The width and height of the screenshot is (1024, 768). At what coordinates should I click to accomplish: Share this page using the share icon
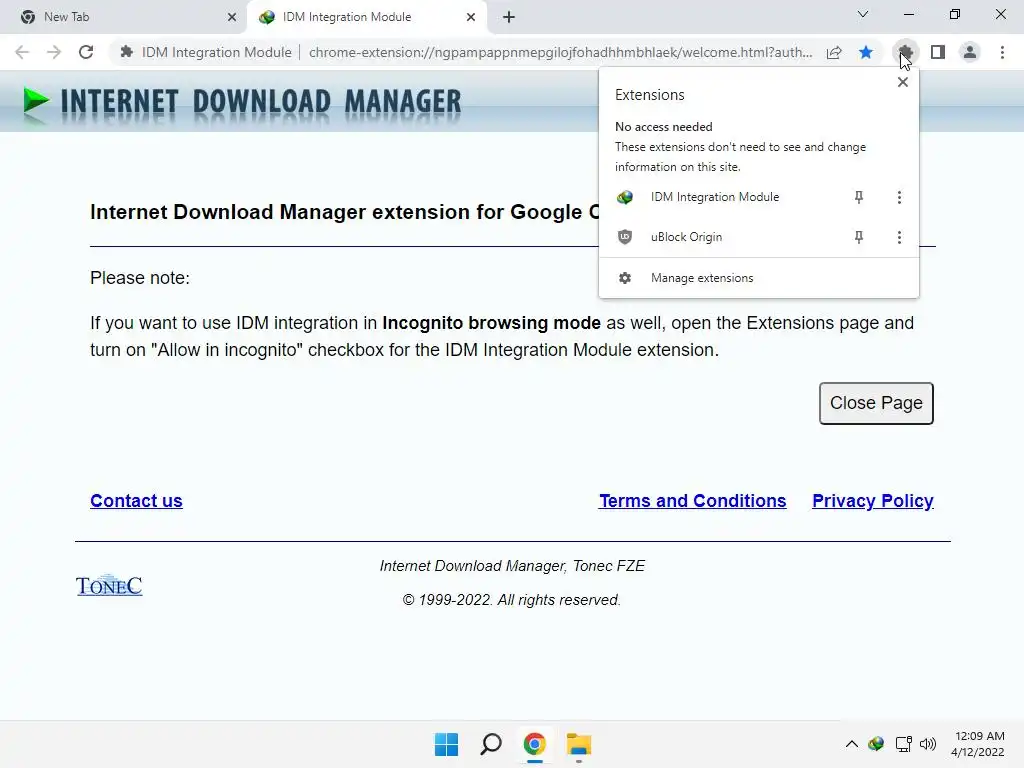(x=834, y=52)
